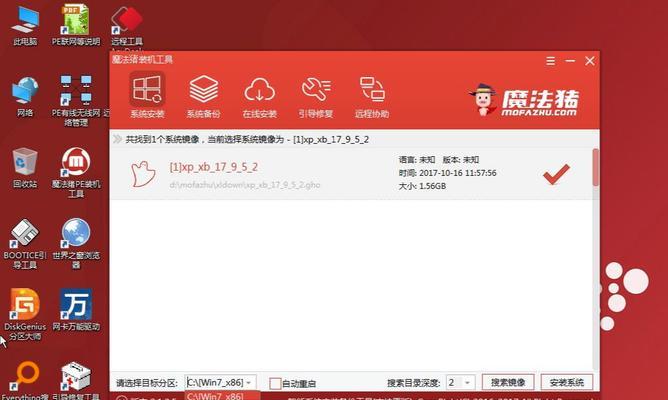Open PE有线无线网络管理 shortcut

coord(76,101)
